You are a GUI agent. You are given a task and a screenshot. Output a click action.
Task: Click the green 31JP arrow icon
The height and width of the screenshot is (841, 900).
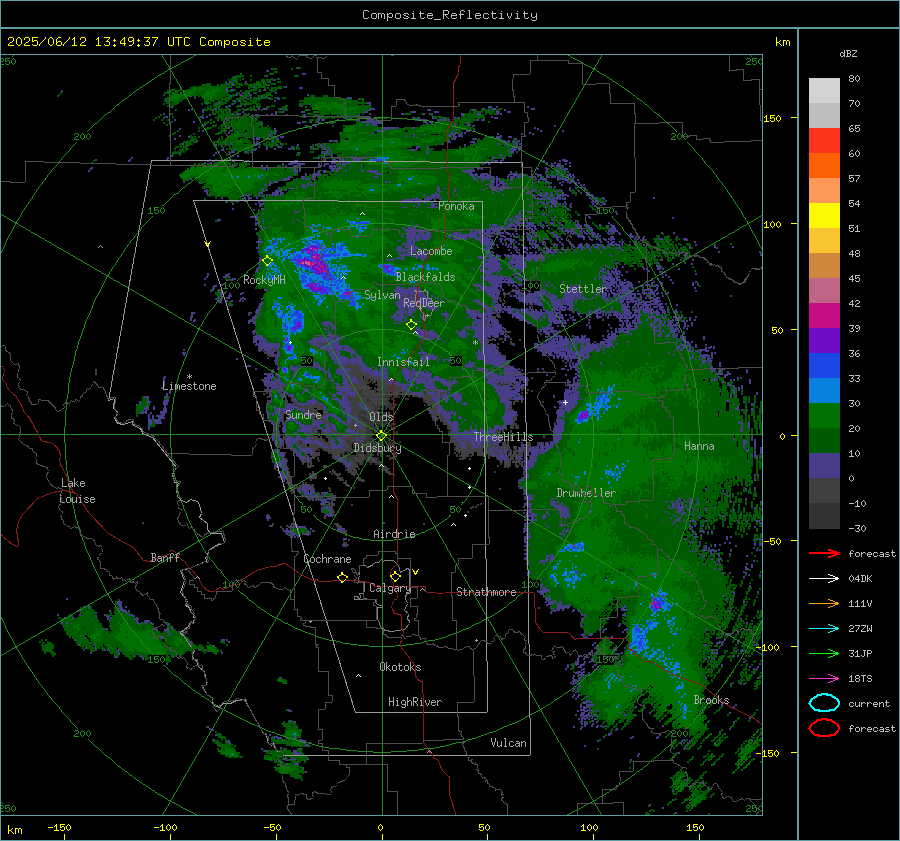point(824,653)
